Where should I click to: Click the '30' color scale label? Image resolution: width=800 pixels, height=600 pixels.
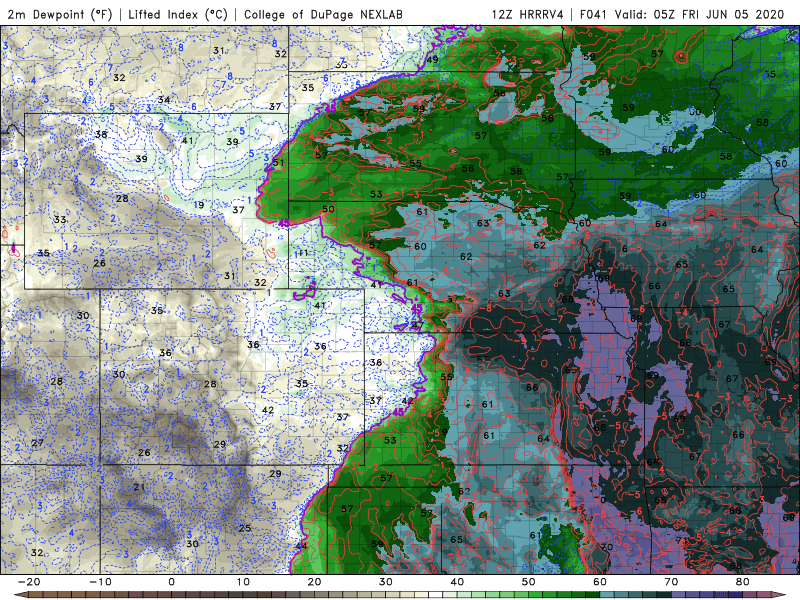tap(386, 582)
